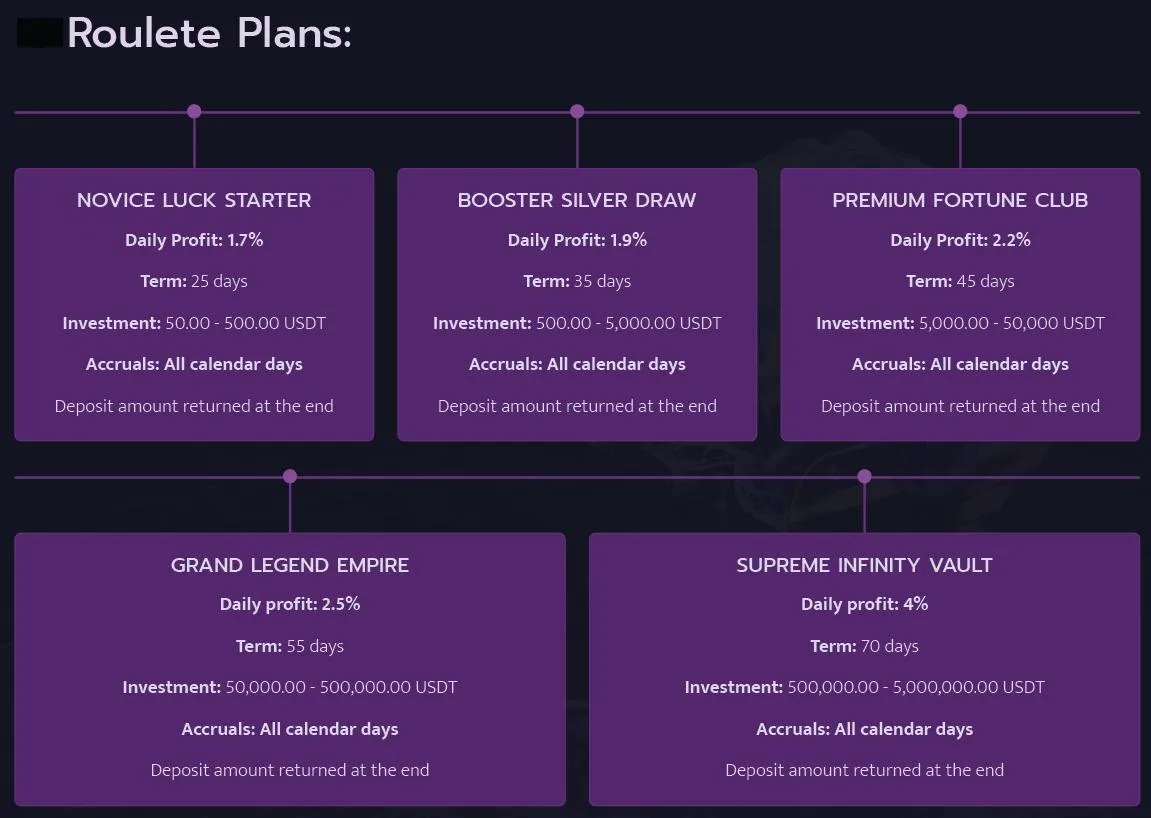
Task: Click Daily profit 2.5% in Grand Legend card
Action: tap(290, 604)
